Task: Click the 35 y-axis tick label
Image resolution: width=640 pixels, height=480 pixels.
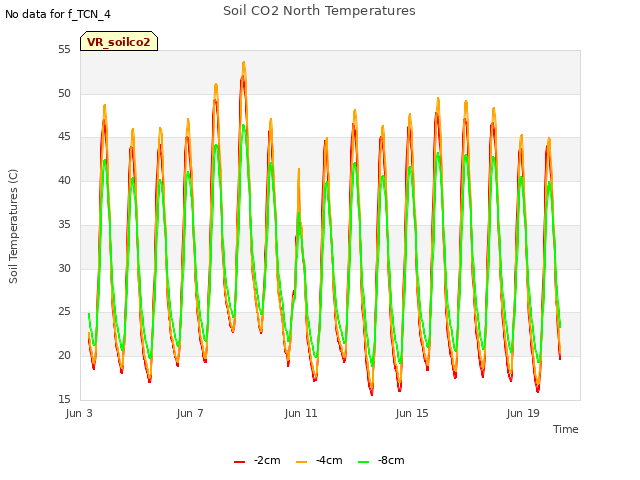Action: 64,224
